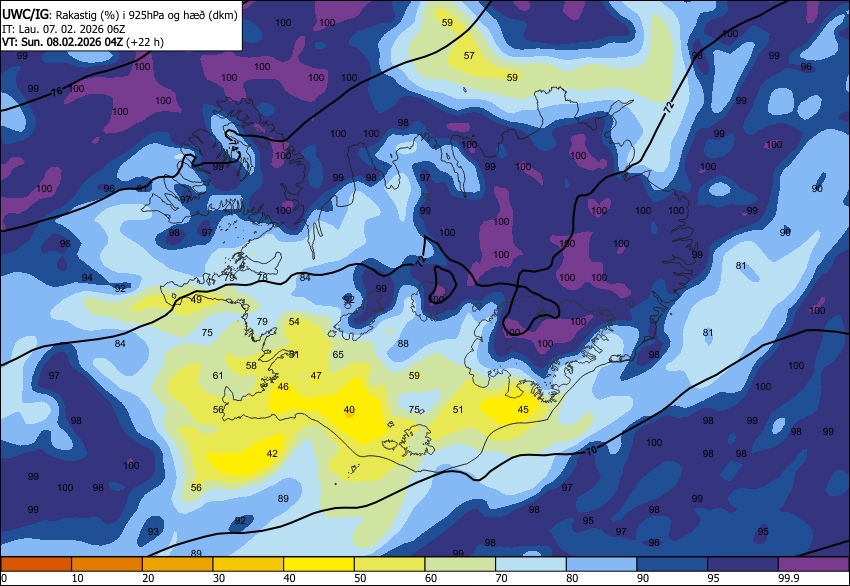Click the humidity value '46' on the map

click(x=283, y=387)
